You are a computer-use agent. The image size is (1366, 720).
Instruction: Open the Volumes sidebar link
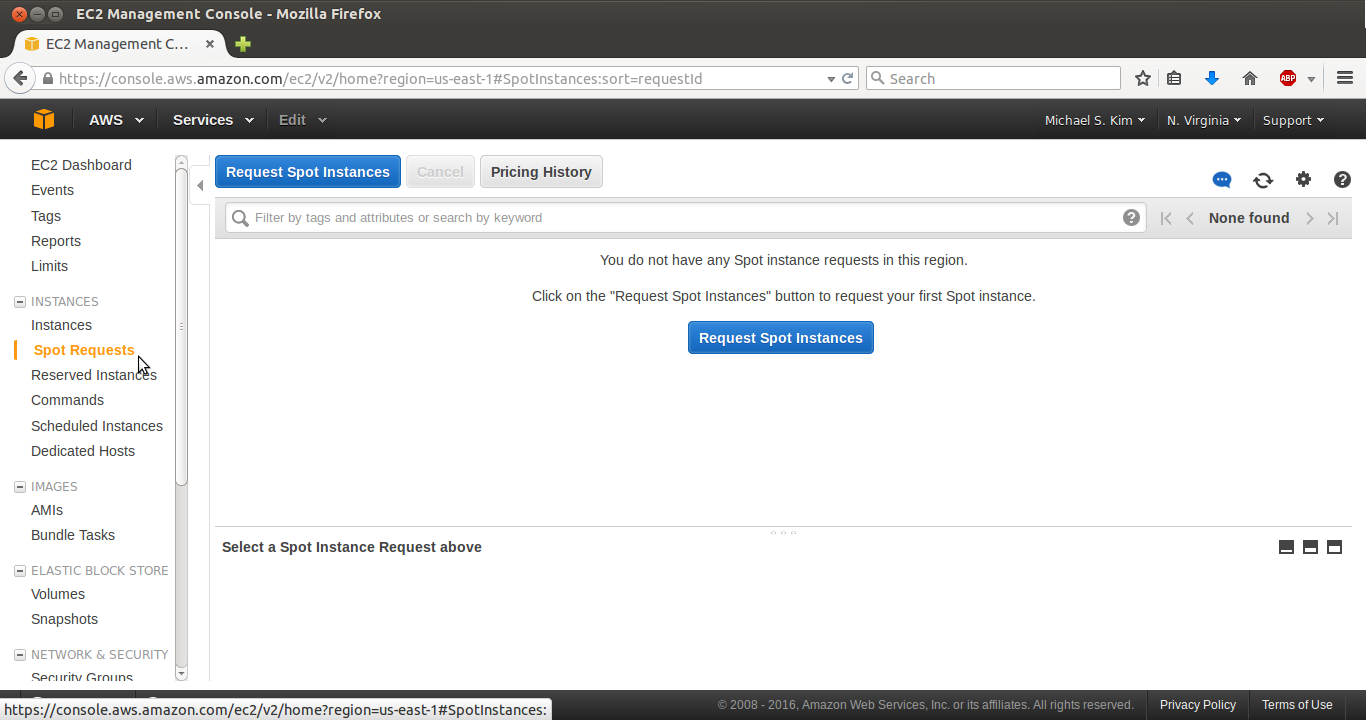coord(58,594)
